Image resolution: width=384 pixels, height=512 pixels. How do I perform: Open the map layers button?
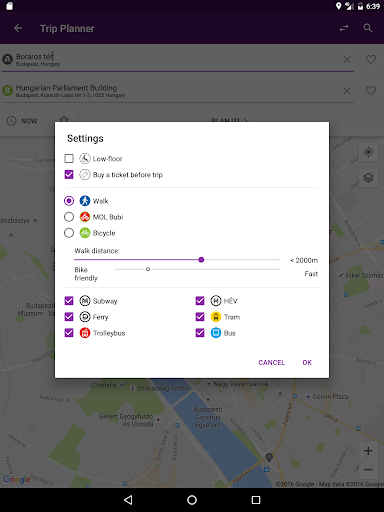coord(368,178)
